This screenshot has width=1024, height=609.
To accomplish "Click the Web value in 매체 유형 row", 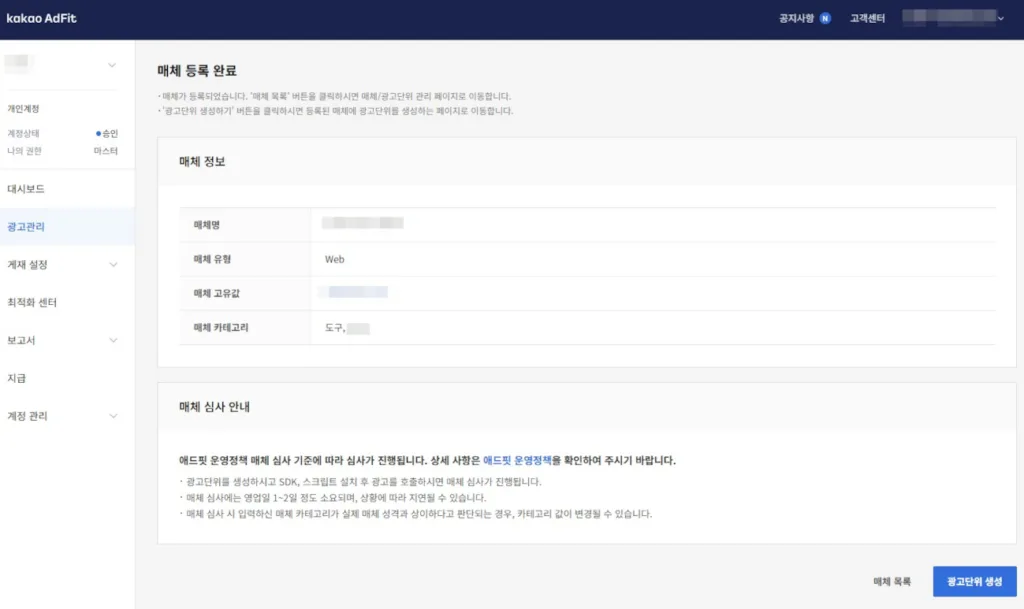I will [x=335, y=258].
